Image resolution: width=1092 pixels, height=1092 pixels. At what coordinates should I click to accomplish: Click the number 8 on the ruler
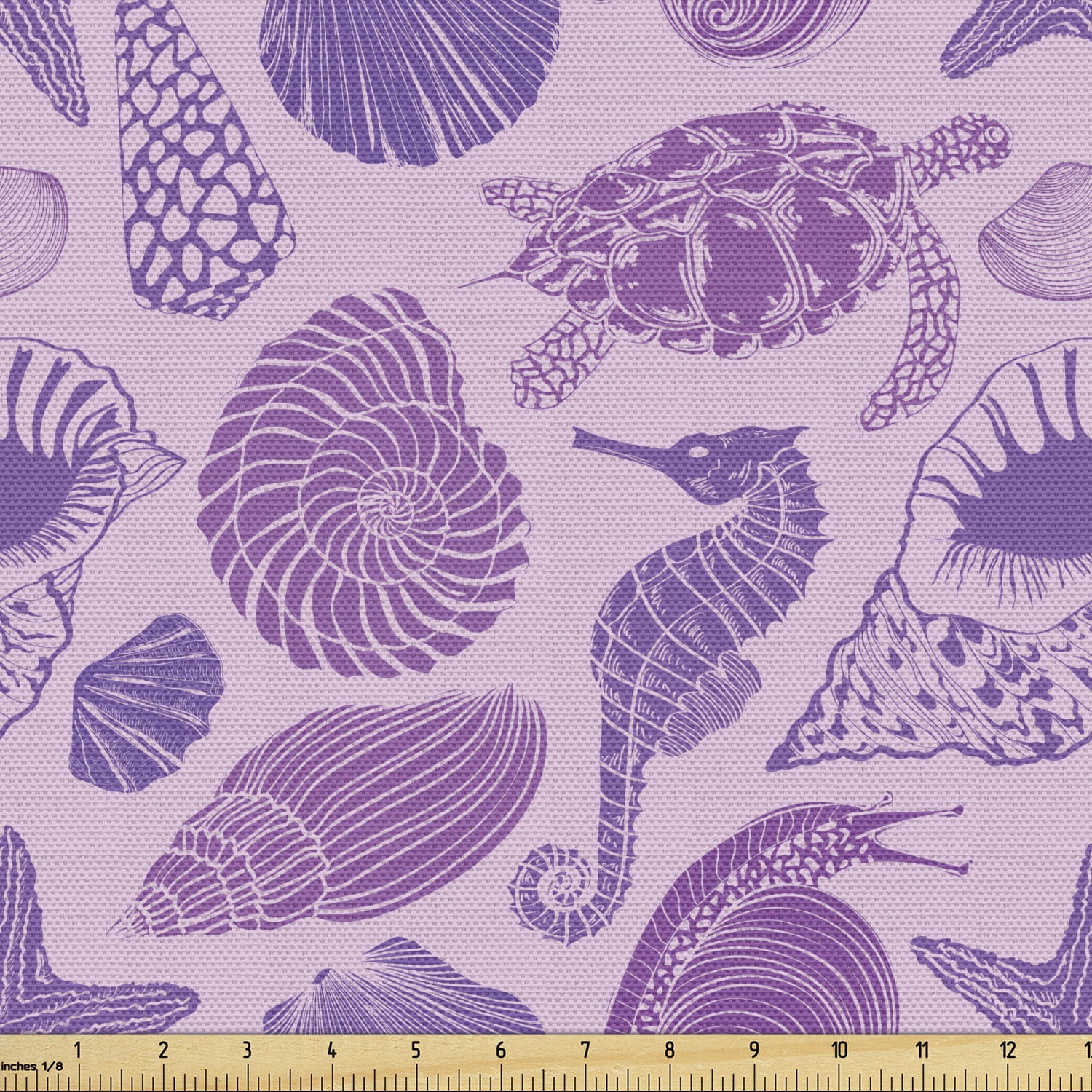click(x=670, y=1050)
